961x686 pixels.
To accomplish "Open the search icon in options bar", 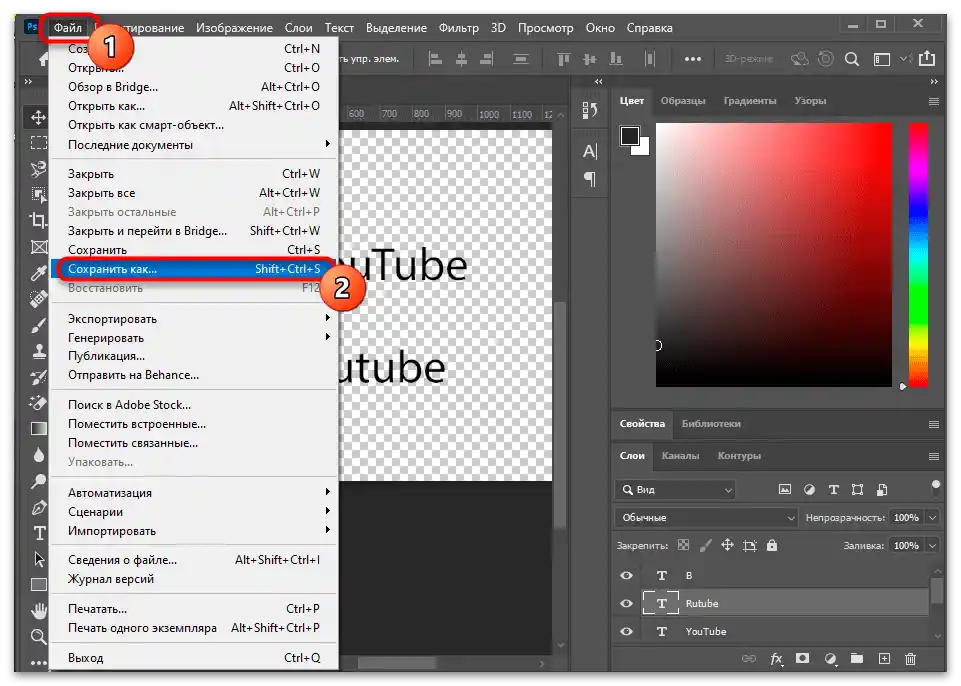I will [851, 59].
